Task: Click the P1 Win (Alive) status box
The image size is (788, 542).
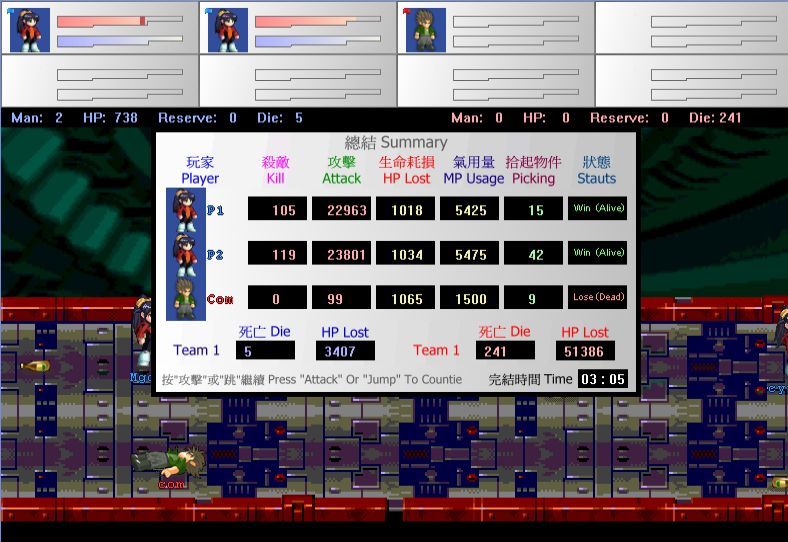Action: 598,209
